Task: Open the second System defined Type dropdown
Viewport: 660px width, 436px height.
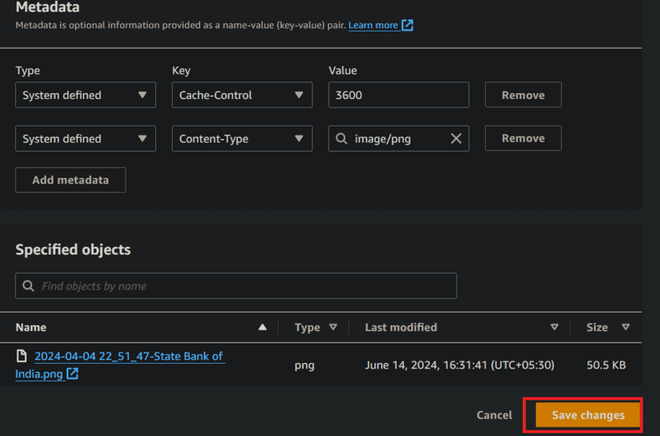Action: tap(85, 139)
